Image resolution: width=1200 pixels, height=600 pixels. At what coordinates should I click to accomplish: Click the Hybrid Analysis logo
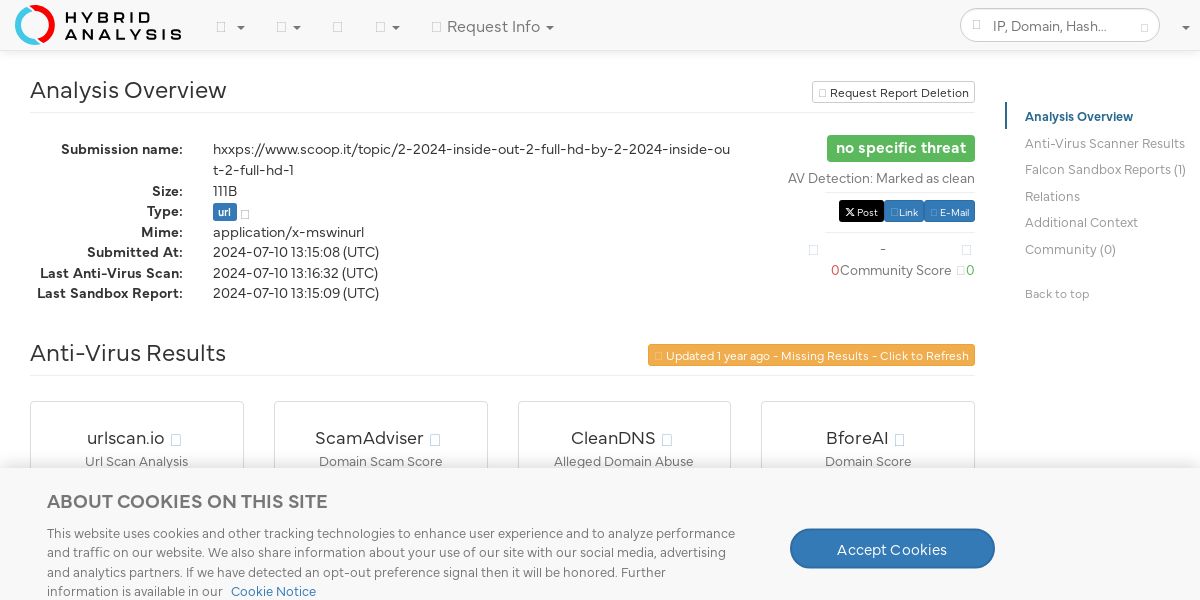98,25
